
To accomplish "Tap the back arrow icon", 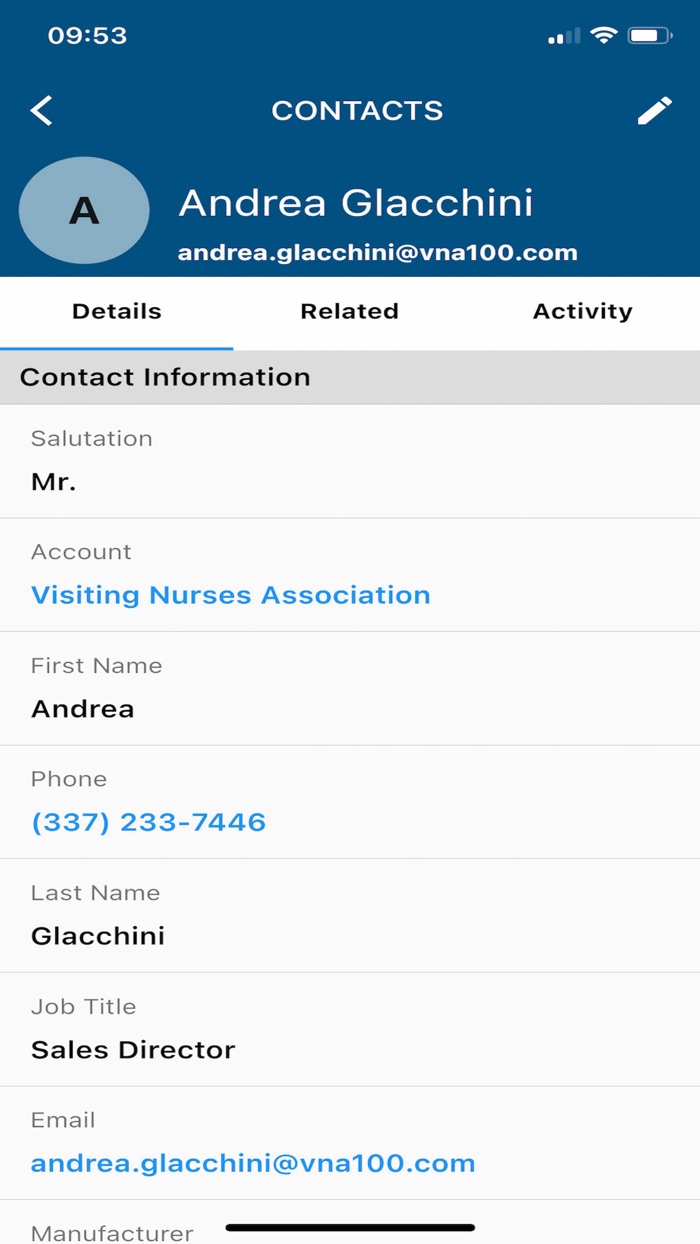I will (x=41, y=110).
